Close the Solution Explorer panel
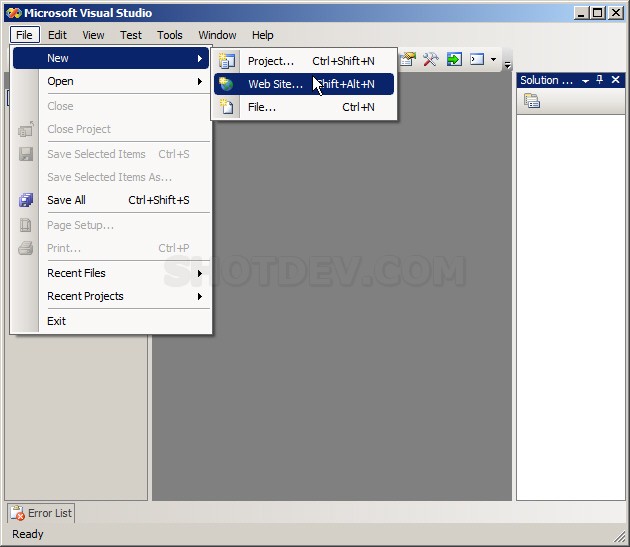630x547 pixels. click(615, 80)
